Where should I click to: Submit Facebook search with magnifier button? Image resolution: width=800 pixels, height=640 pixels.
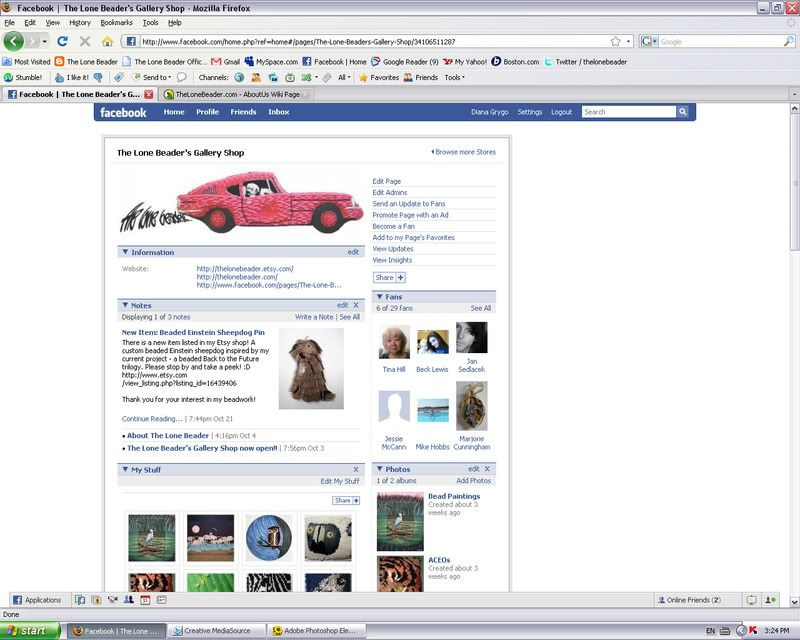(x=683, y=112)
